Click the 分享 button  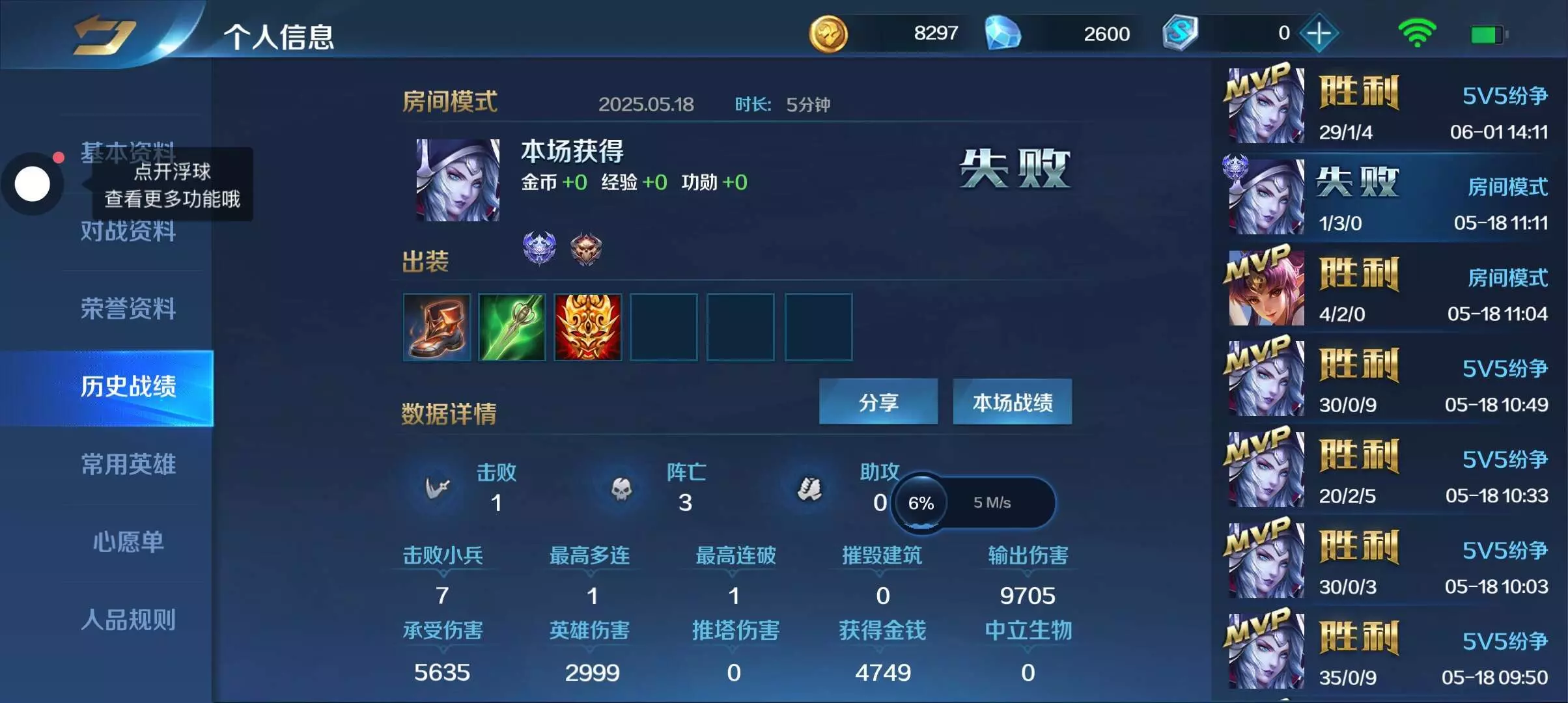click(878, 402)
